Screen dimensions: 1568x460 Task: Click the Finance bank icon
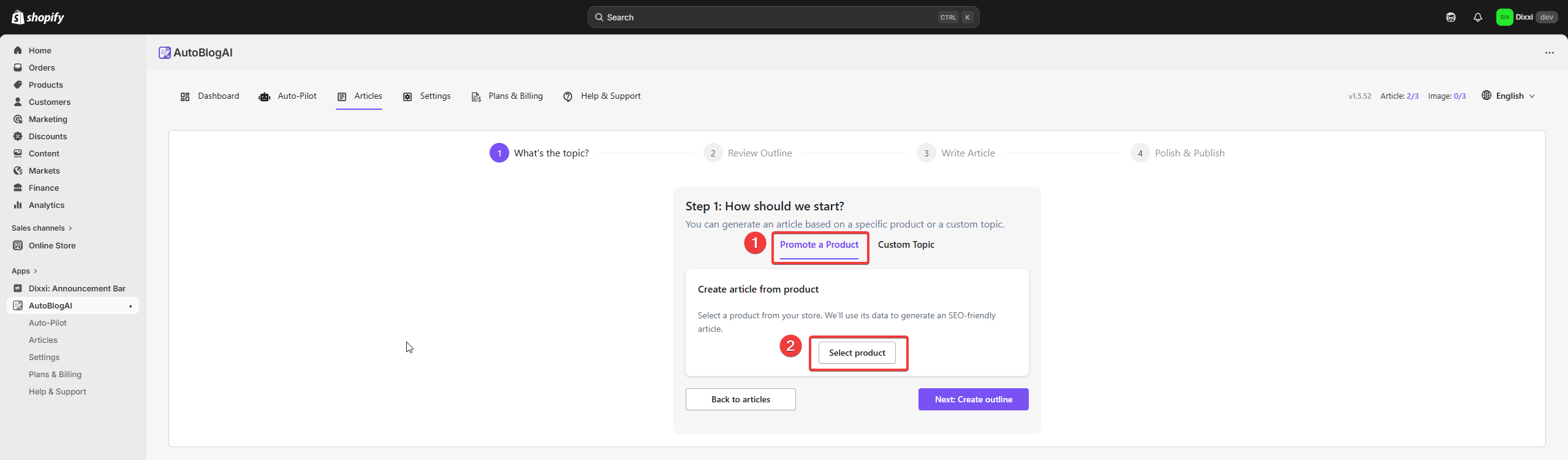[x=18, y=188]
